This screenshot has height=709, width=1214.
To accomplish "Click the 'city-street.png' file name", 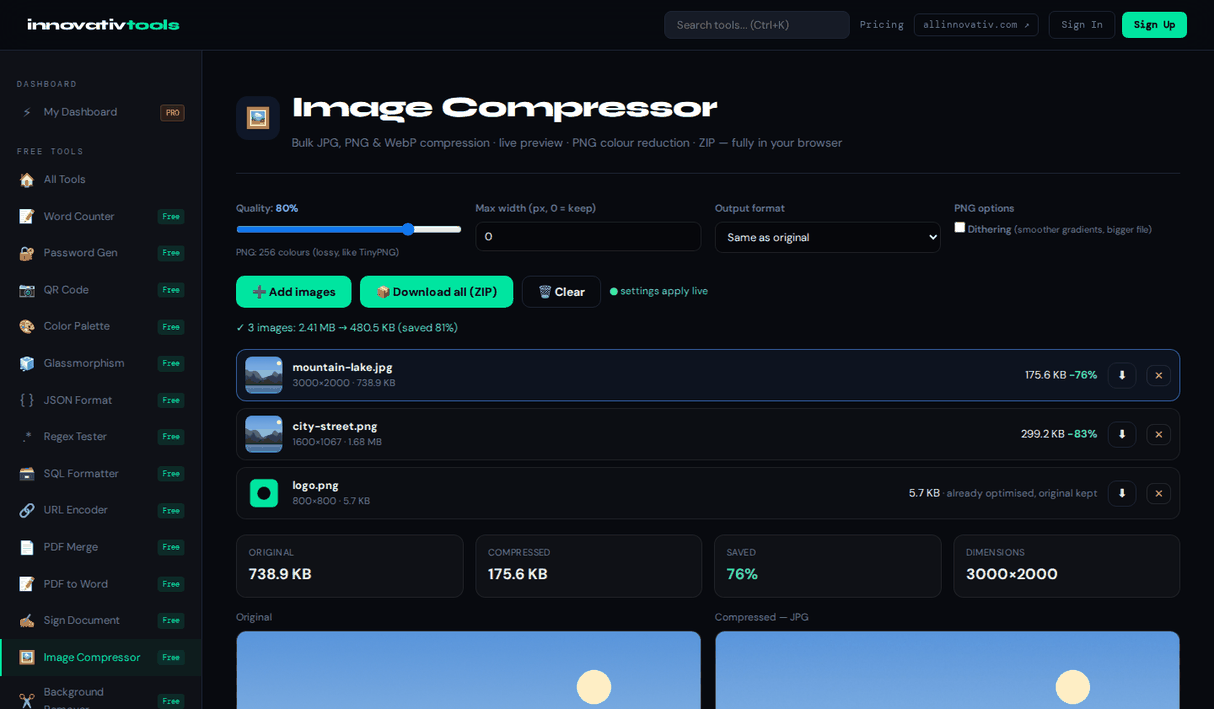I will (x=335, y=426).
